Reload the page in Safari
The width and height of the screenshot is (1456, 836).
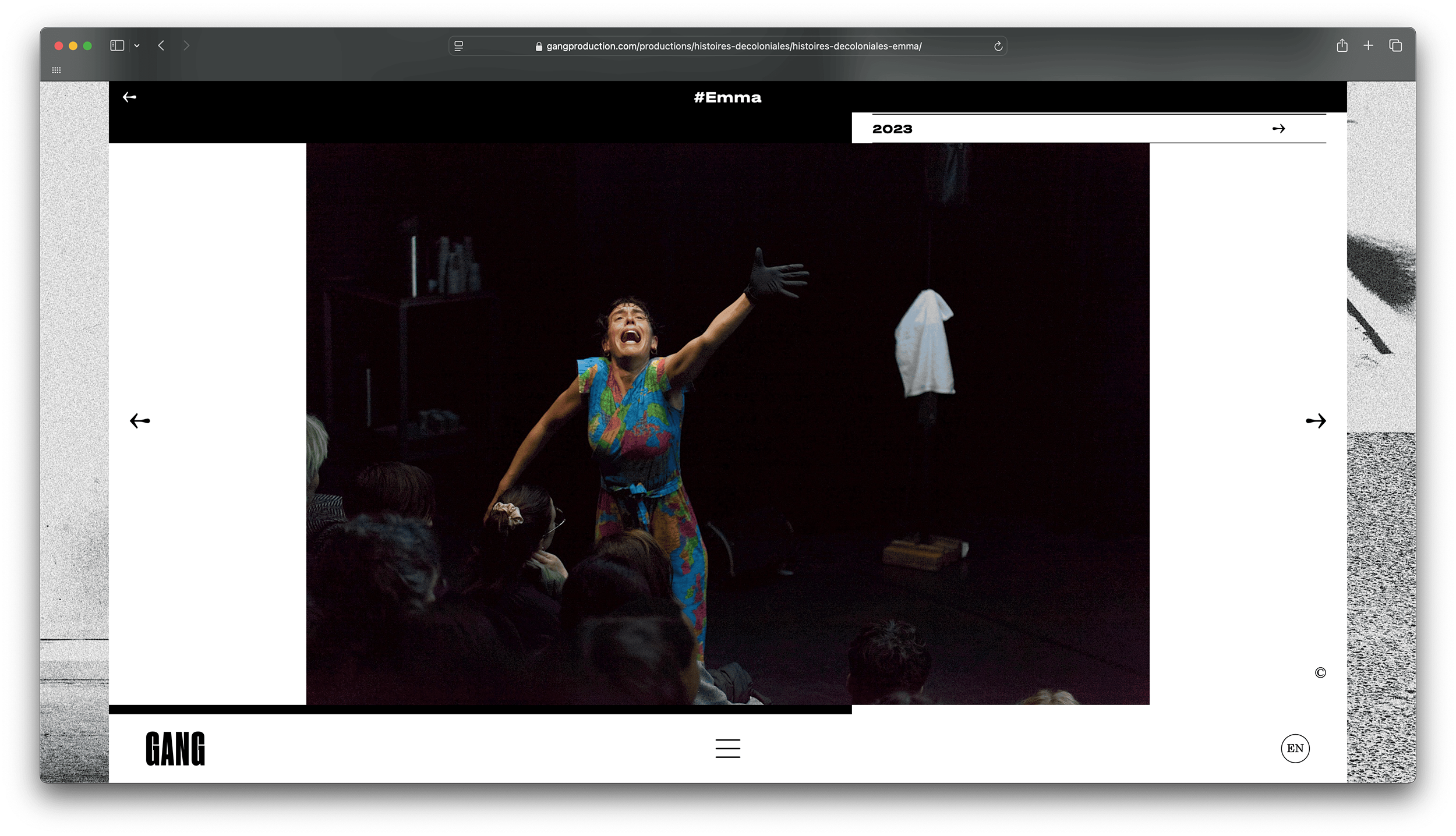[x=998, y=47]
